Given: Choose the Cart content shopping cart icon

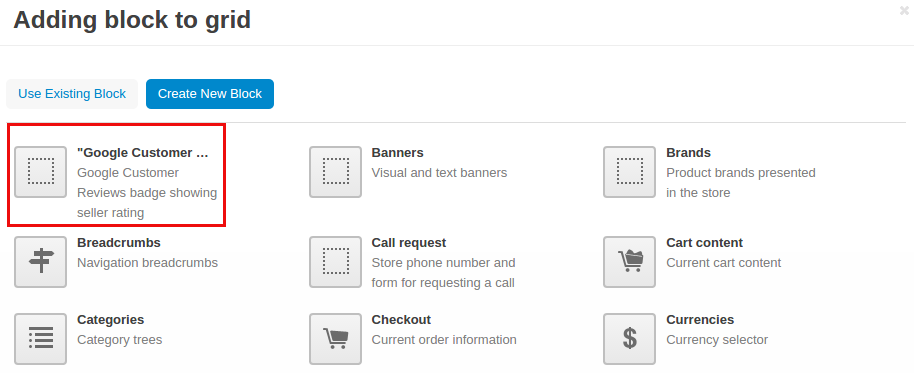Looking at the screenshot, I should (630, 262).
